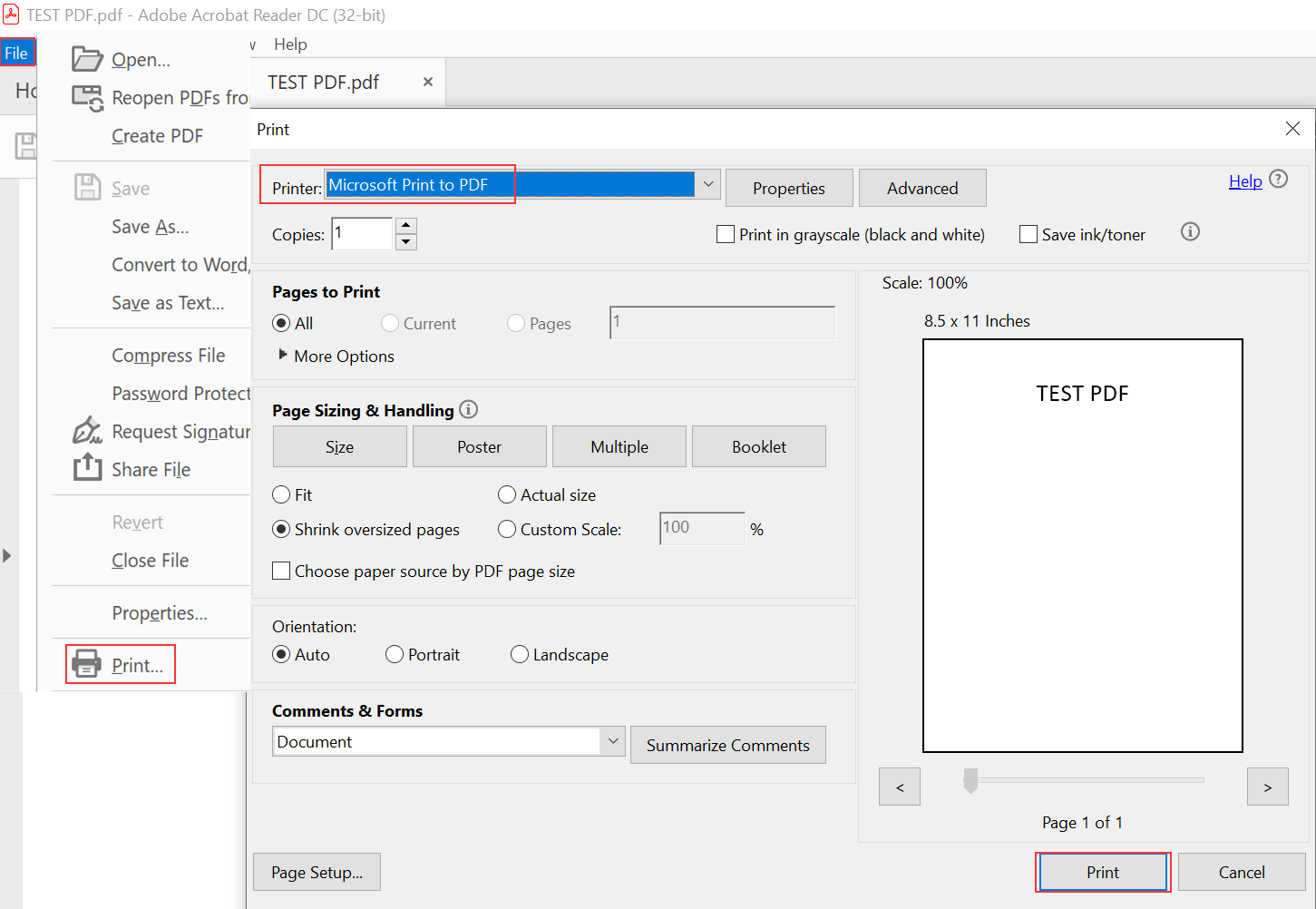Check Choose paper source by PDF page size

(x=282, y=572)
